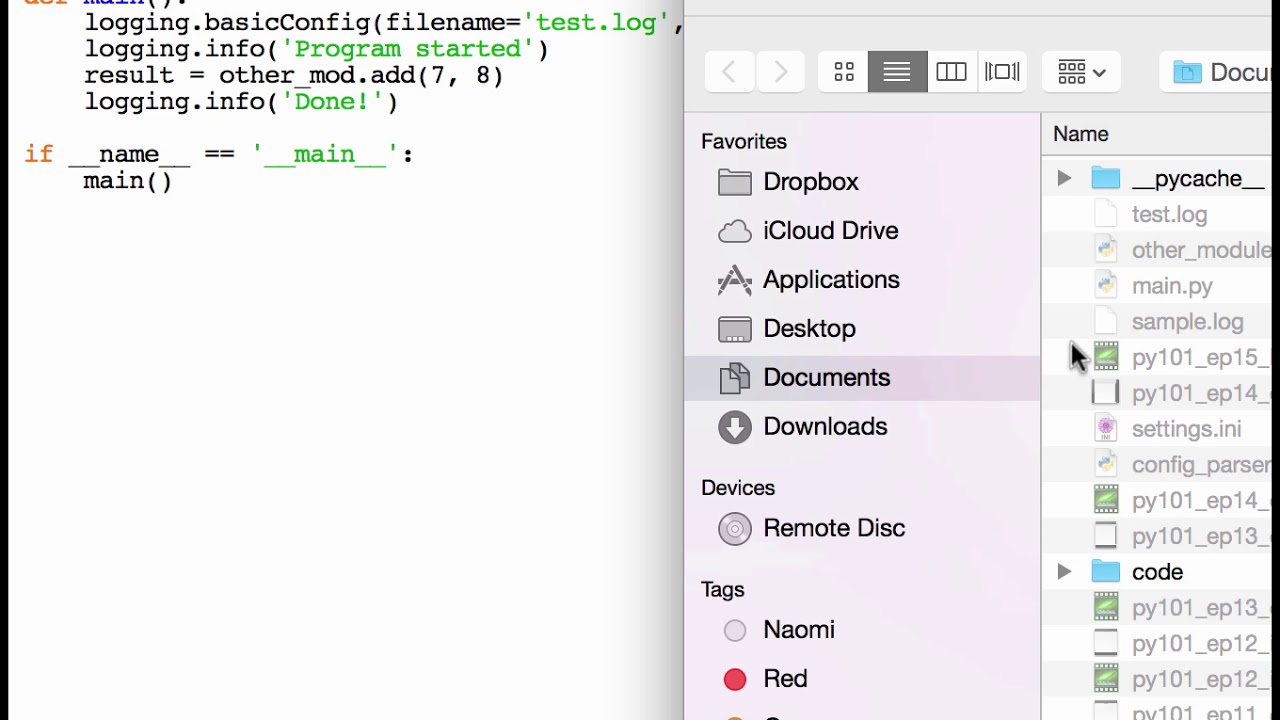Switch Finder to column view

click(951, 72)
